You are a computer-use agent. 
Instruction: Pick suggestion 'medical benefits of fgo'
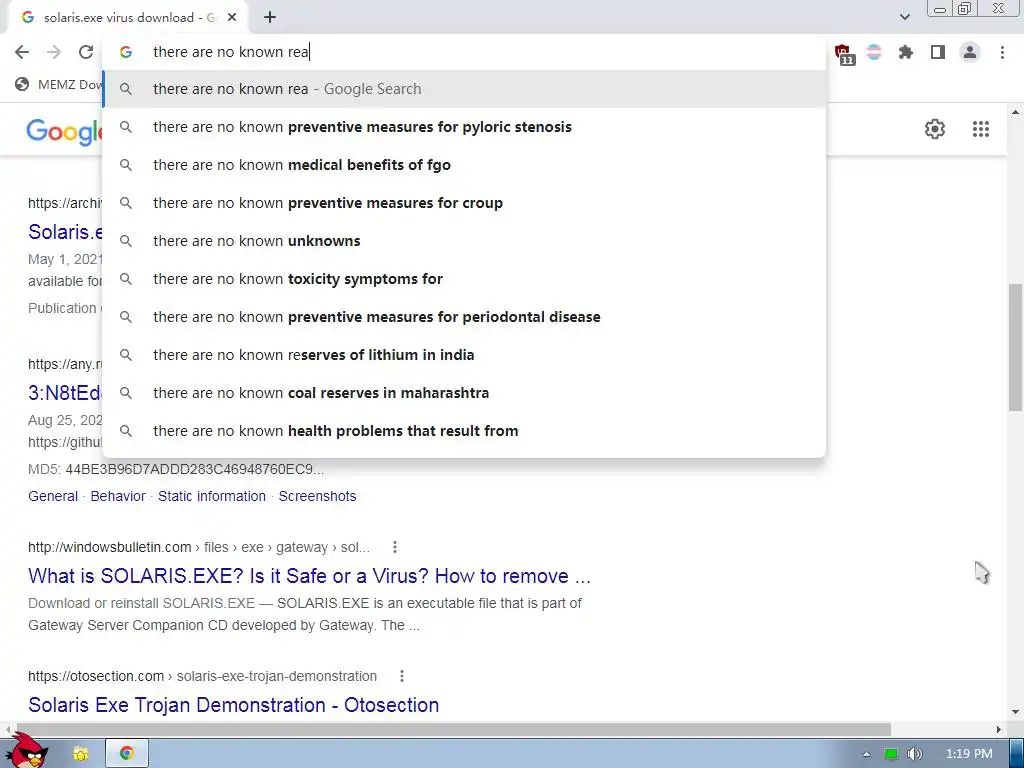click(464, 165)
